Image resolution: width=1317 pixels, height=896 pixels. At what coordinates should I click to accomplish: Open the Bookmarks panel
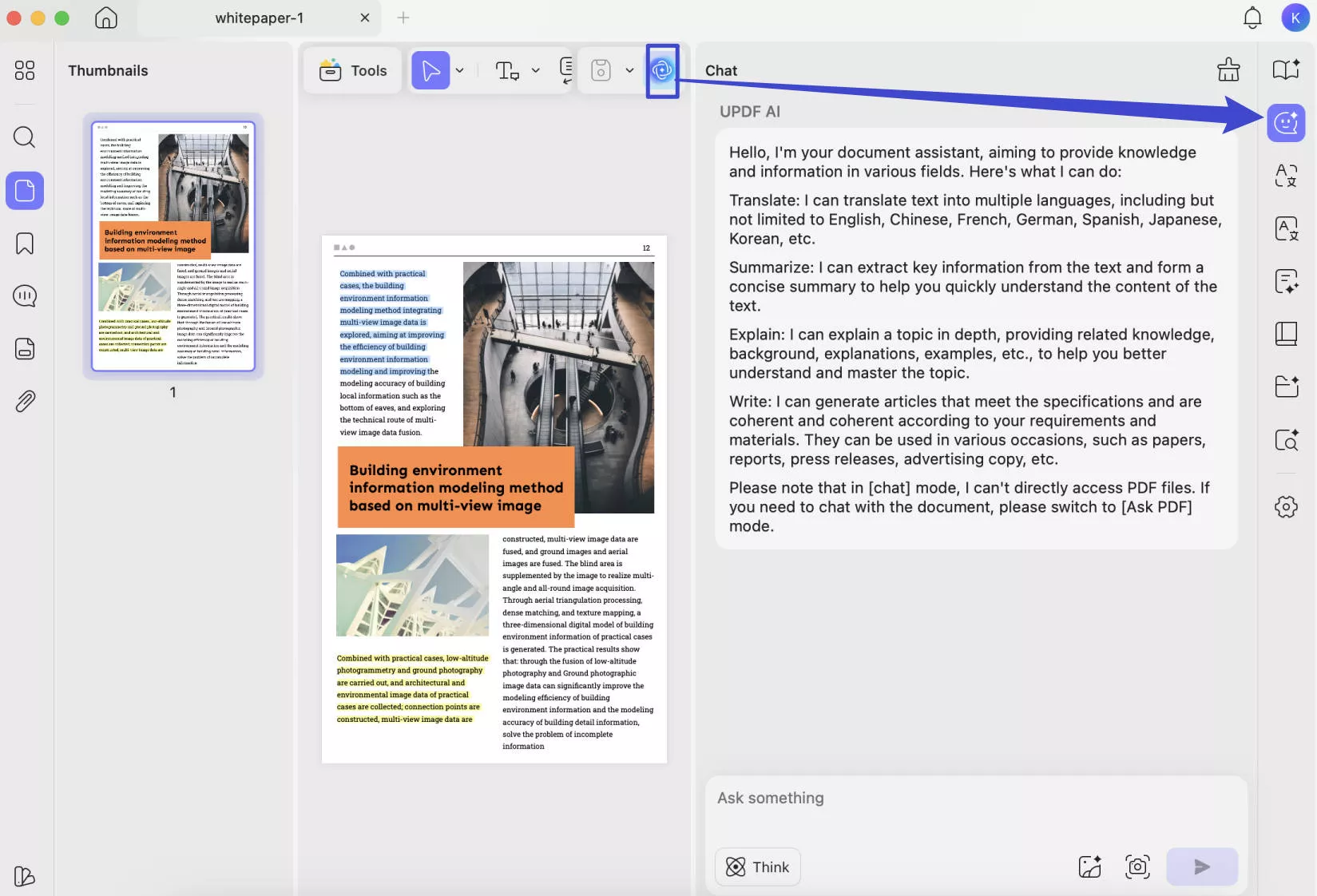click(x=24, y=244)
